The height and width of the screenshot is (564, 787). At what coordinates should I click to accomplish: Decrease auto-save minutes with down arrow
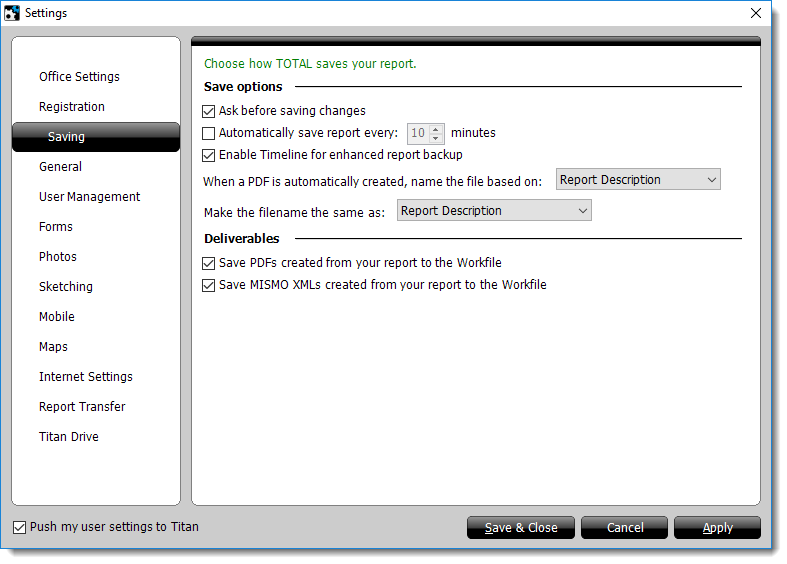tap(436, 138)
